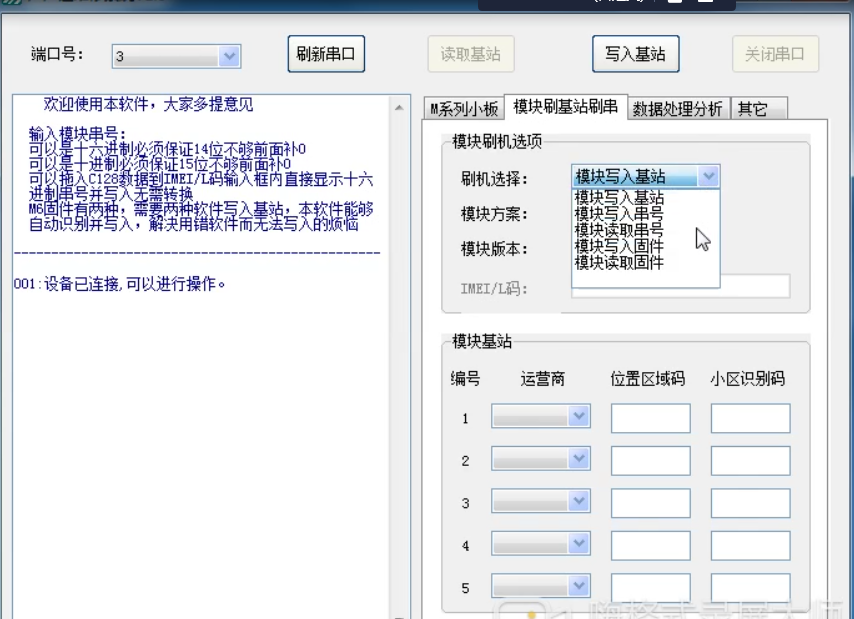Open the 其它 tab
The image size is (854, 619).
[759, 109]
